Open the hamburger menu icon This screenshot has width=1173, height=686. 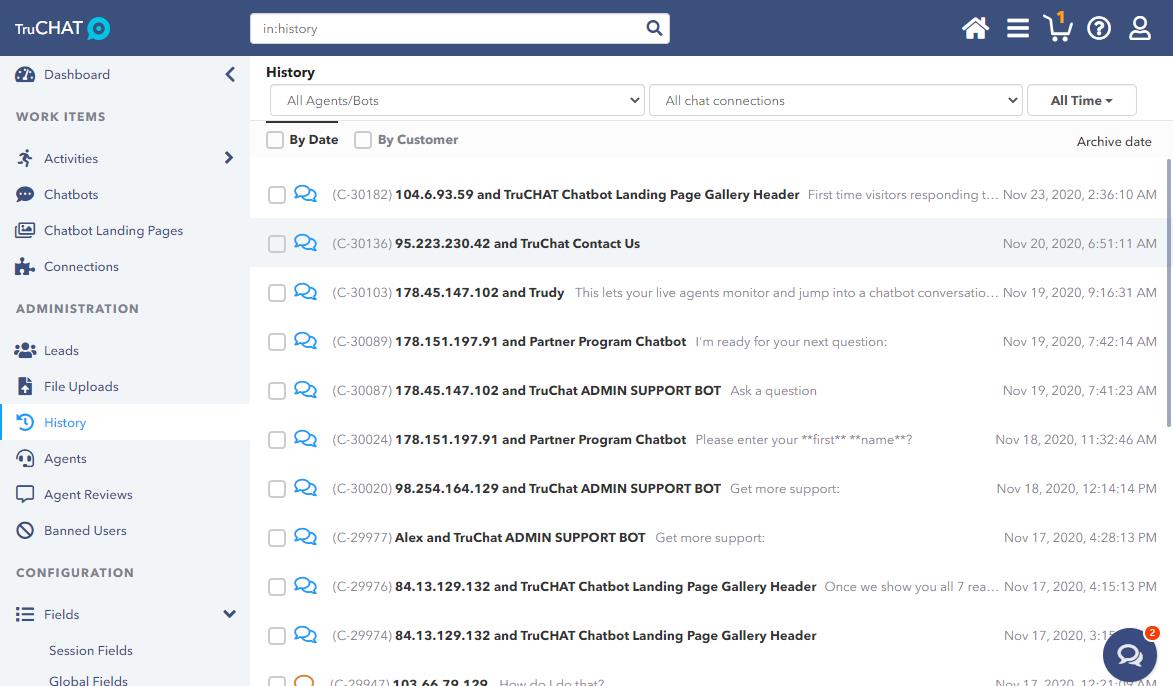(x=1017, y=28)
